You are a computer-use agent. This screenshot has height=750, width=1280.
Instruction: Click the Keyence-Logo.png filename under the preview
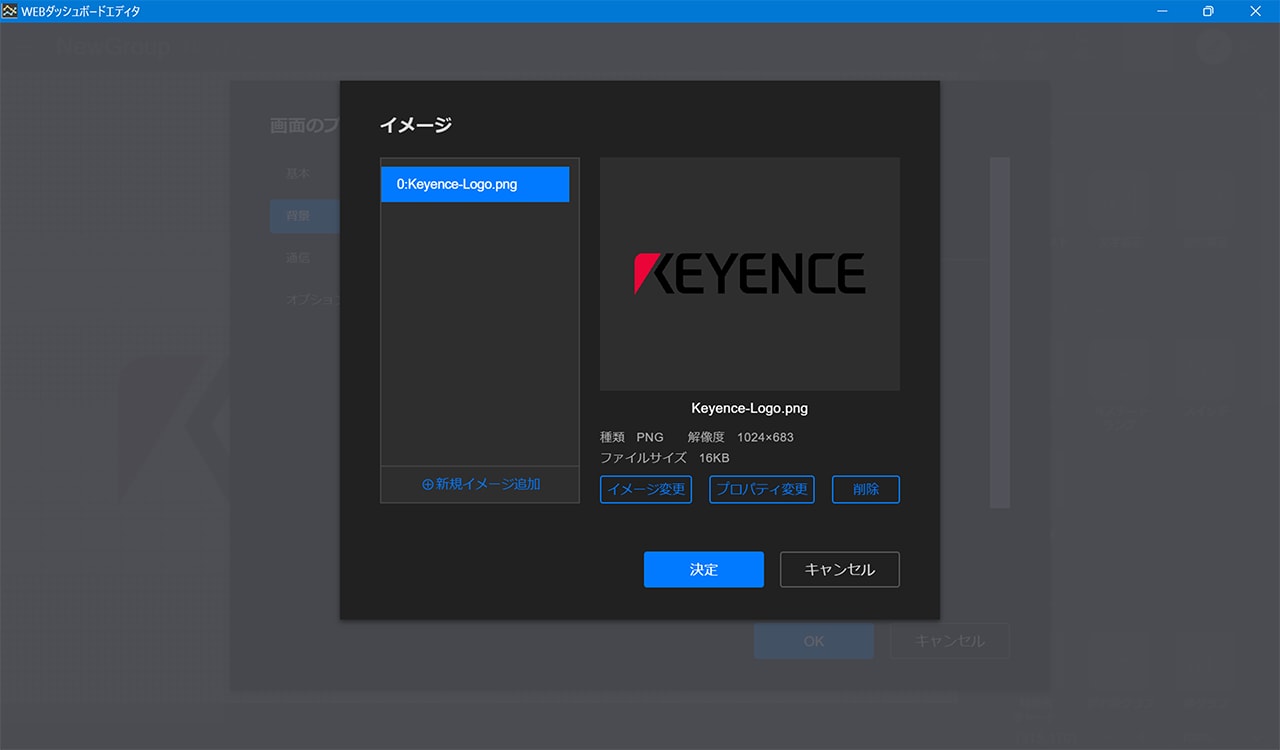[x=749, y=408]
